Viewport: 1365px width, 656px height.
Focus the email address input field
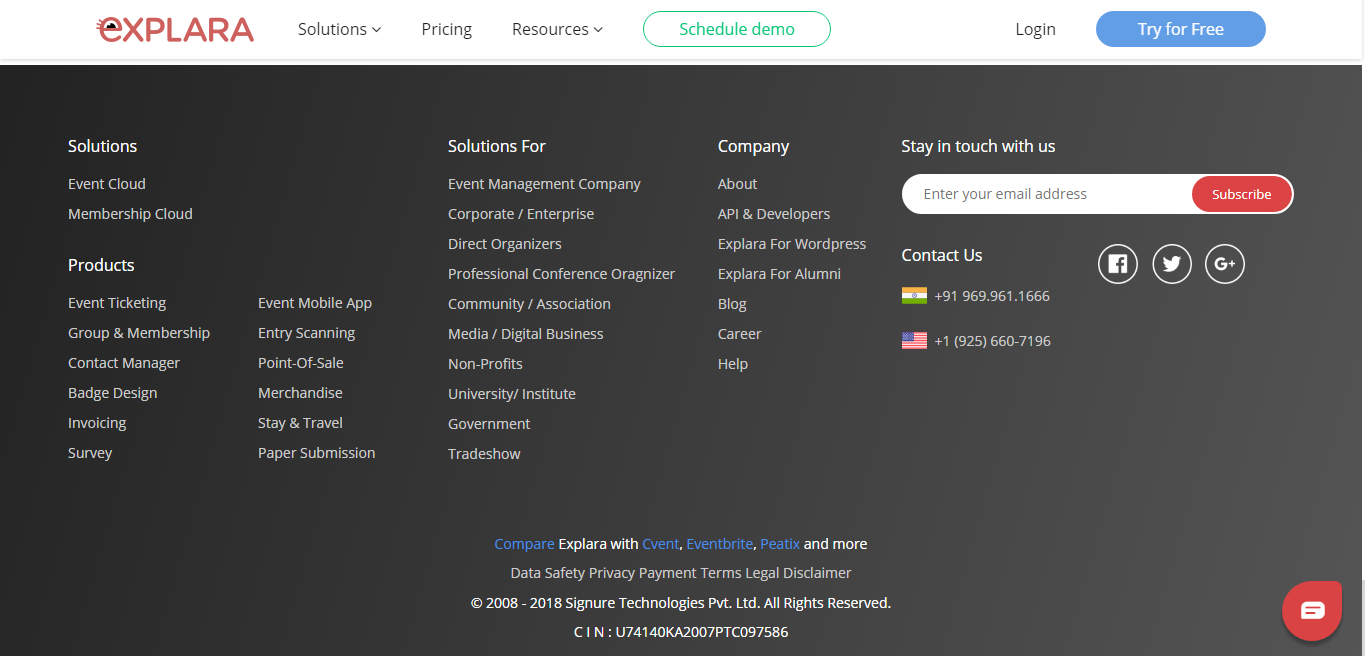pyautogui.click(x=1047, y=194)
